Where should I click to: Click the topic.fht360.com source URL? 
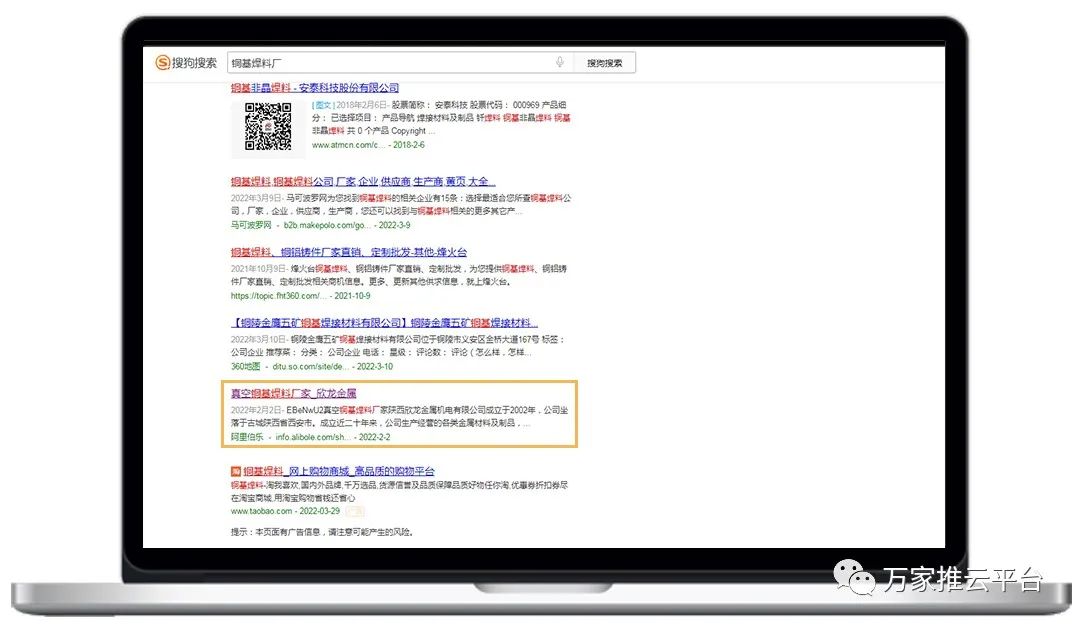pyautogui.click(x=278, y=296)
